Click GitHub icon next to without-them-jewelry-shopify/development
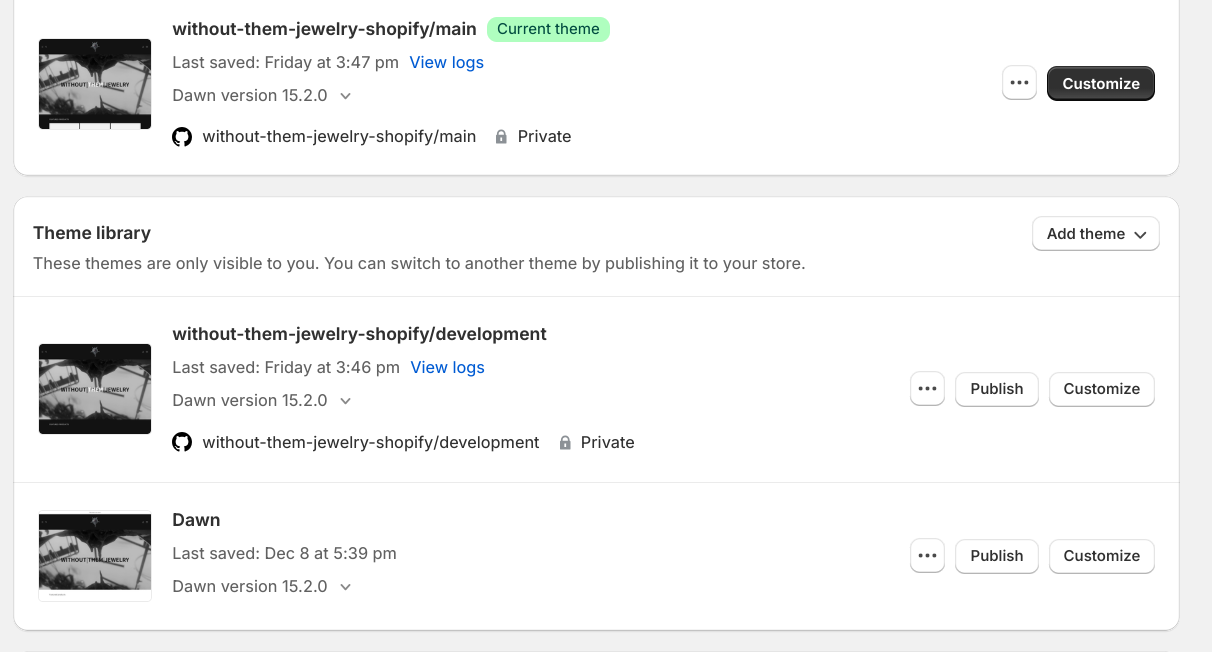The image size is (1212, 652). [182, 442]
